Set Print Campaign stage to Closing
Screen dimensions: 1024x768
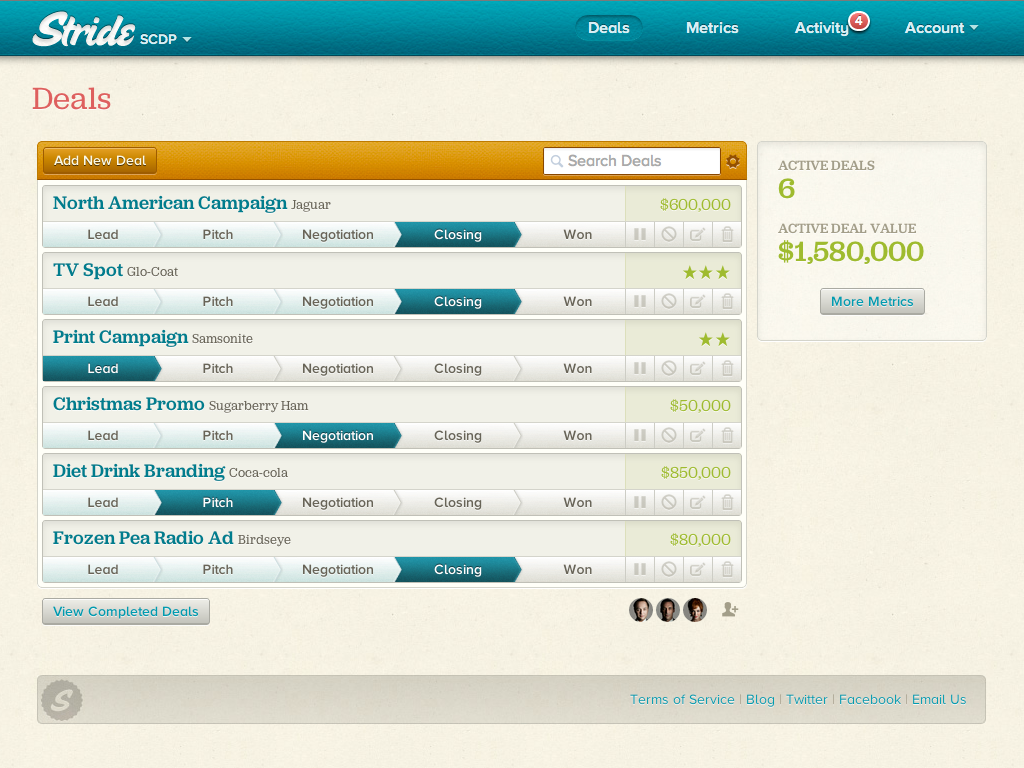click(x=458, y=368)
